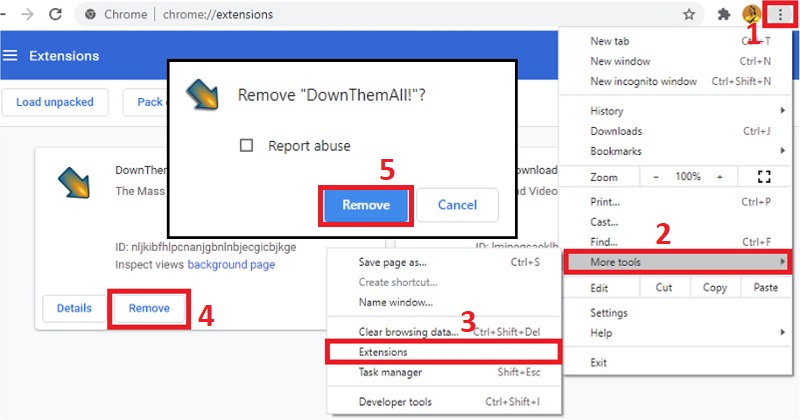
Task: Confirm Remove in the dialog
Action: [x=366, y=205]
